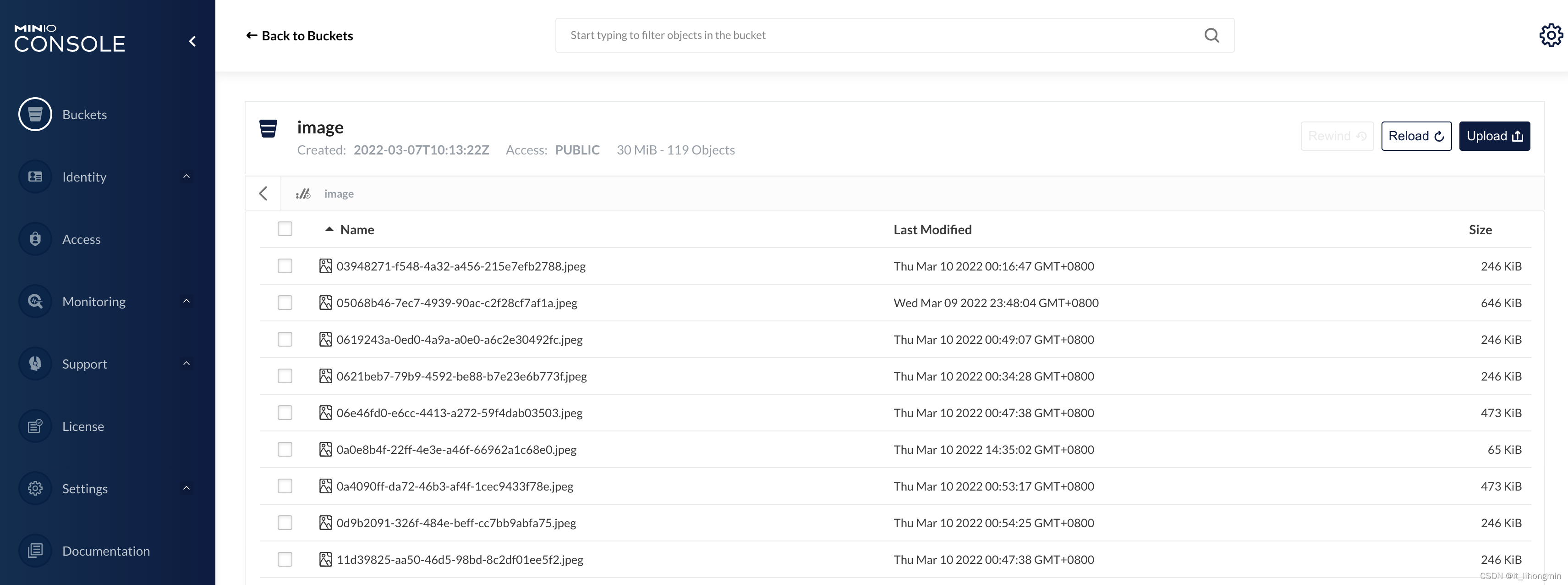This screenshot has height=585, width=1568.
Task: Click Back to Buckets link
Action: point(300,36)
